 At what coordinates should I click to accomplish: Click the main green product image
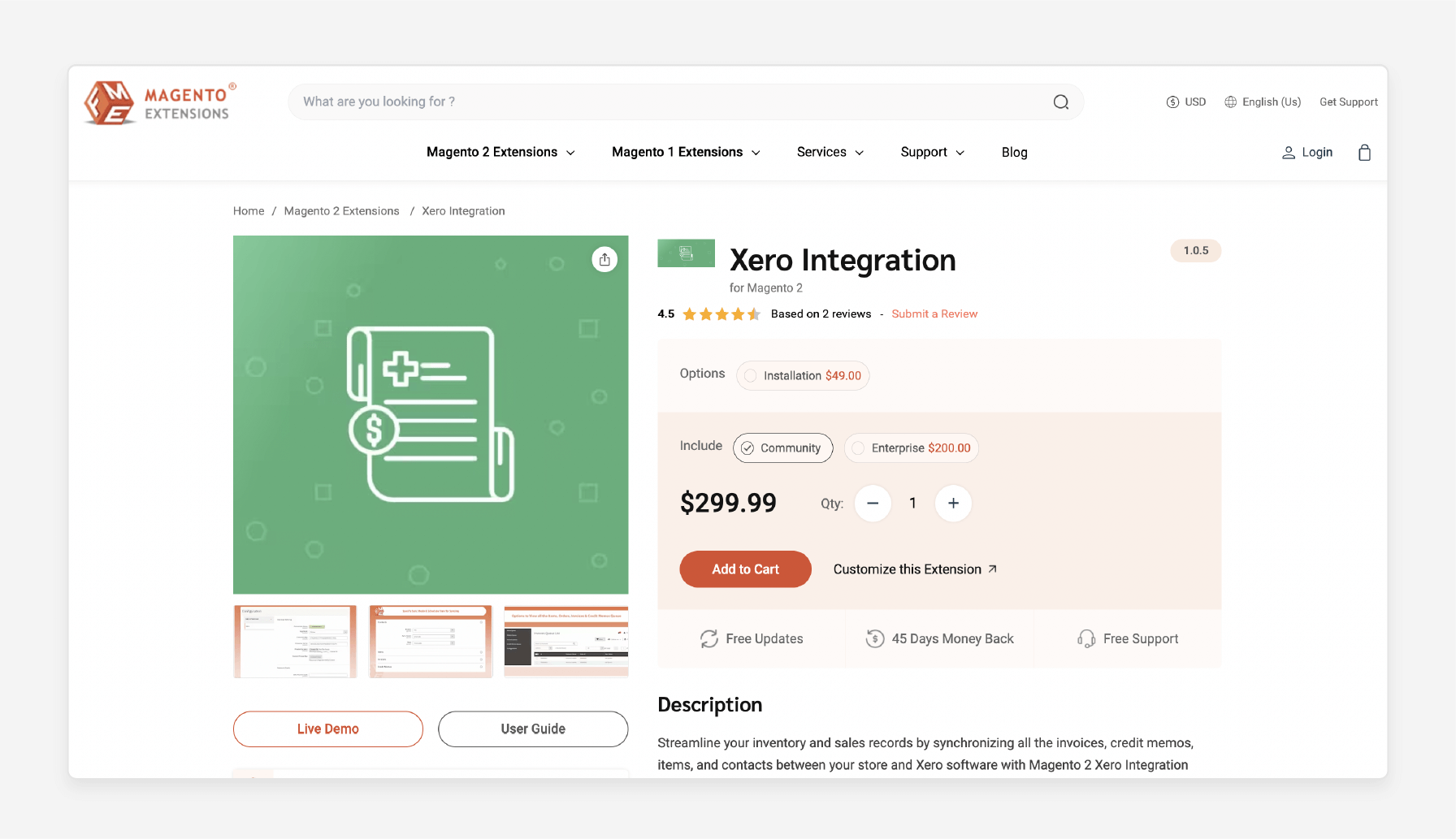(x=431, y=415)
